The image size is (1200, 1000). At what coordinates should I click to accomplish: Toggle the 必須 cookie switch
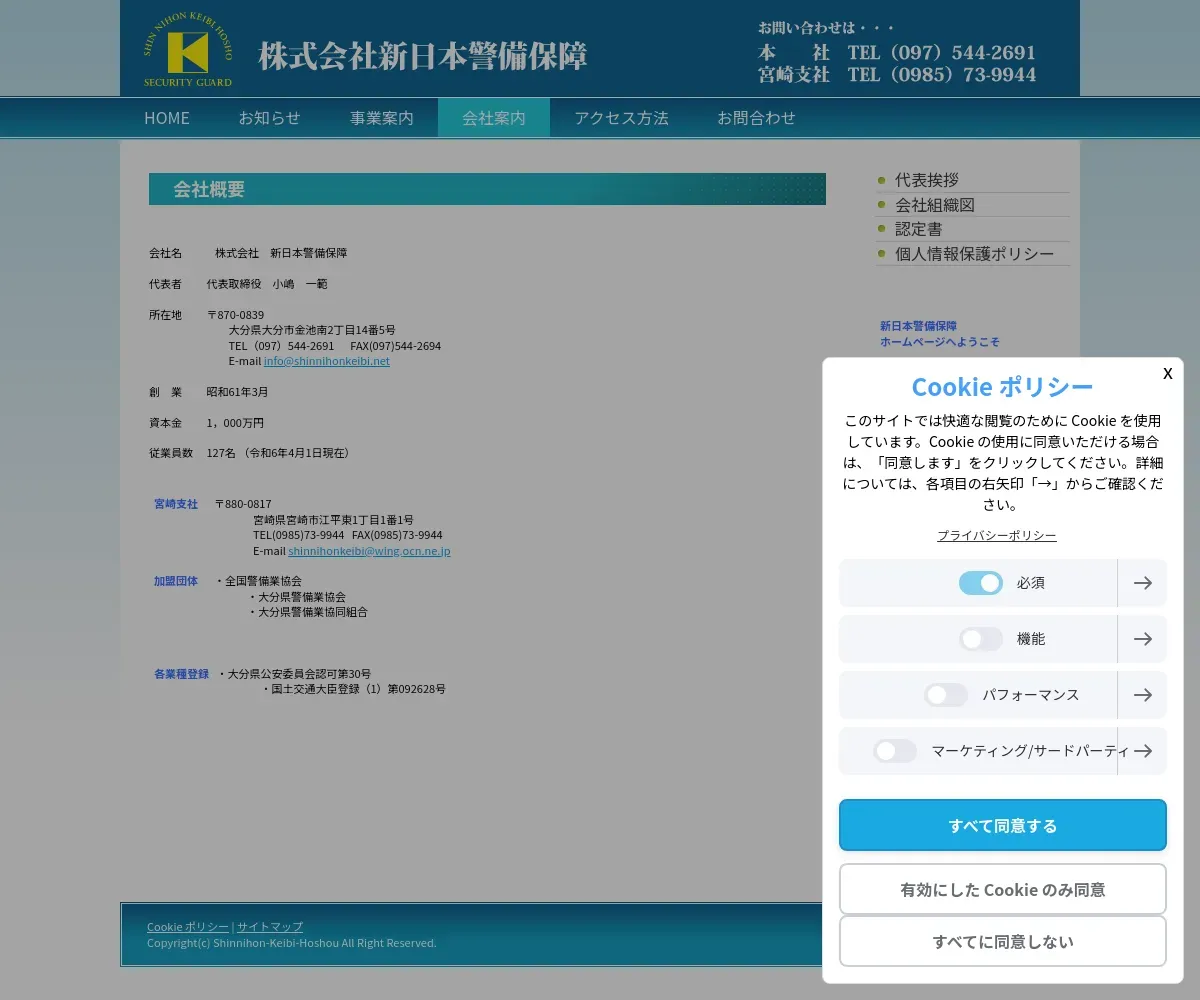[x=980, y=583]
